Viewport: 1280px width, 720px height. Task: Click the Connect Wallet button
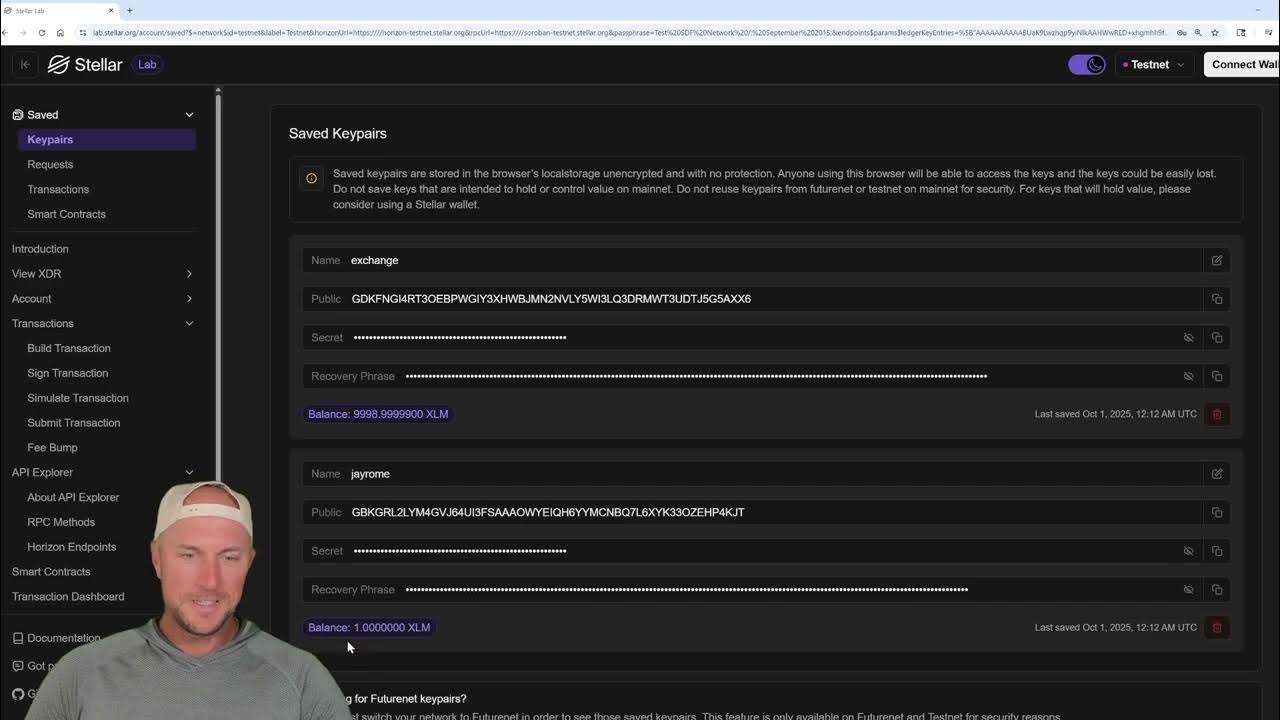tap(1243, 64)
